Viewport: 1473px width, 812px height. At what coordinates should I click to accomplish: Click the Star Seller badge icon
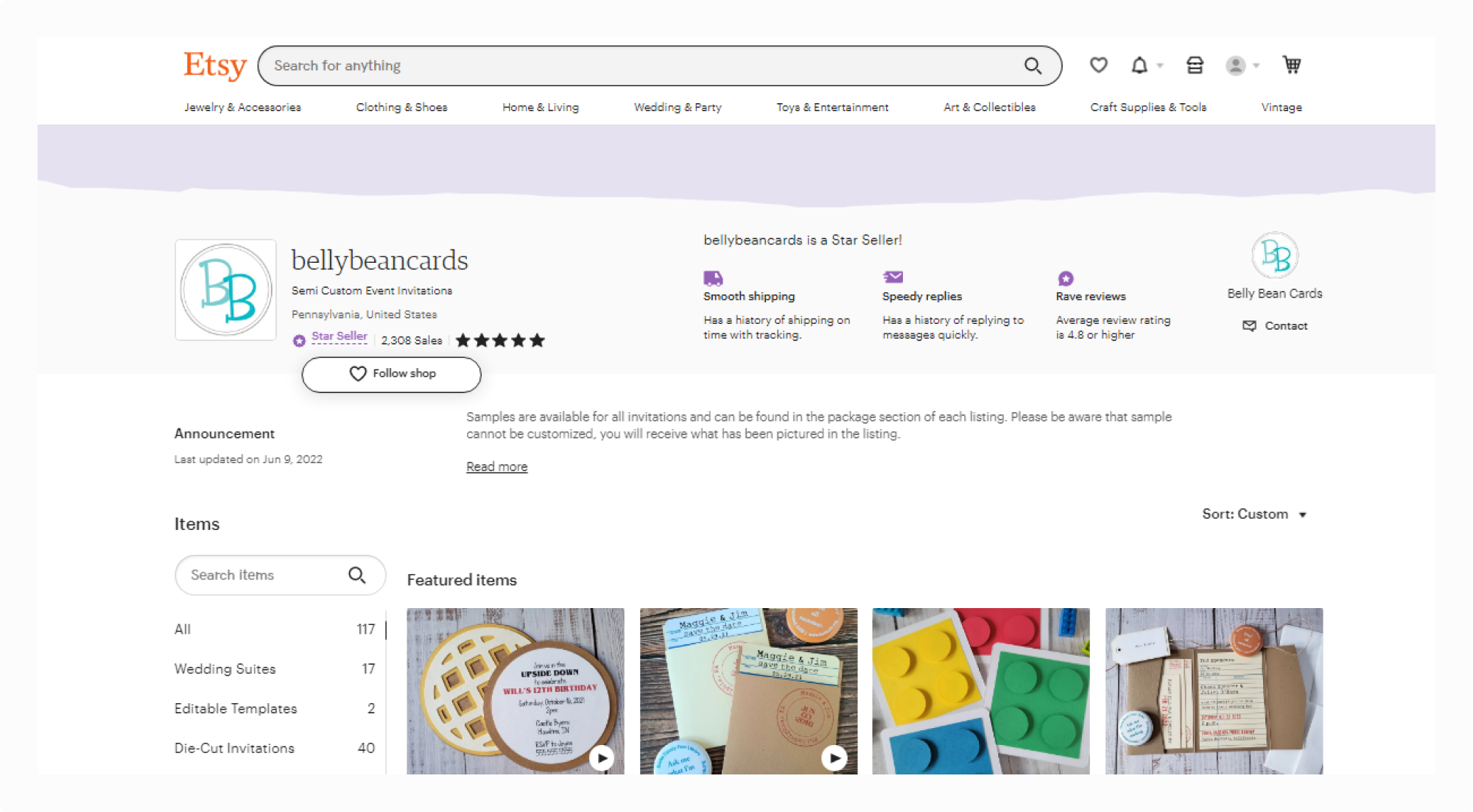[299, 340]
